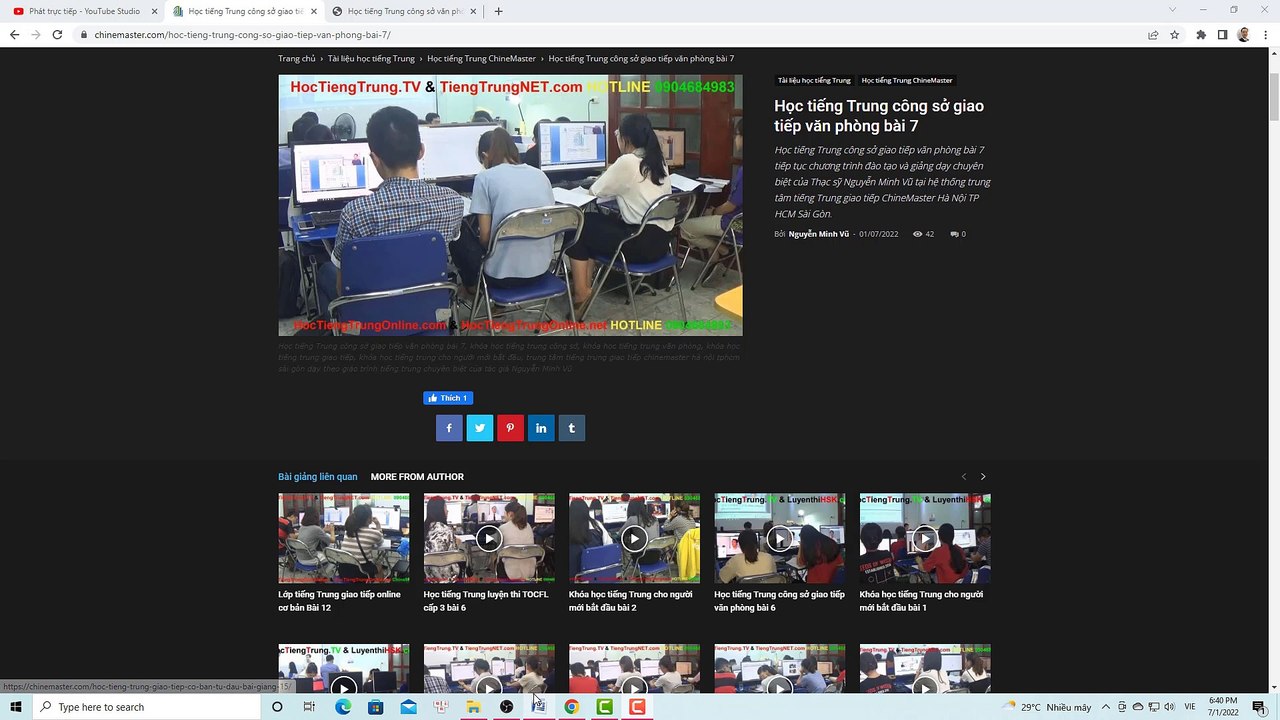This screenshot has width=1280, height=720.
Task: Click the Học tiếng Trung ChineMaster category tag
Action: pyautogui.click(x=907, y=80)
